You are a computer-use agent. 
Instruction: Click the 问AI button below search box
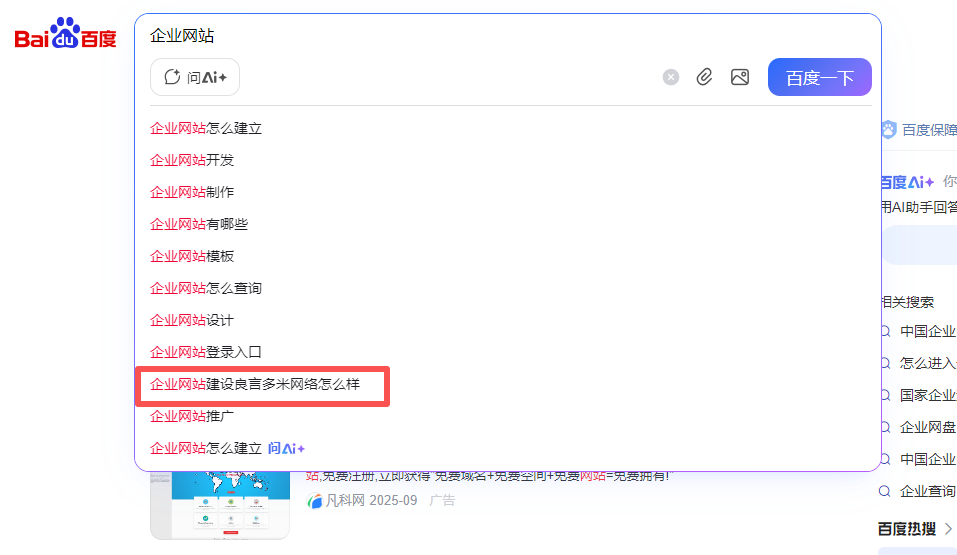195,77
